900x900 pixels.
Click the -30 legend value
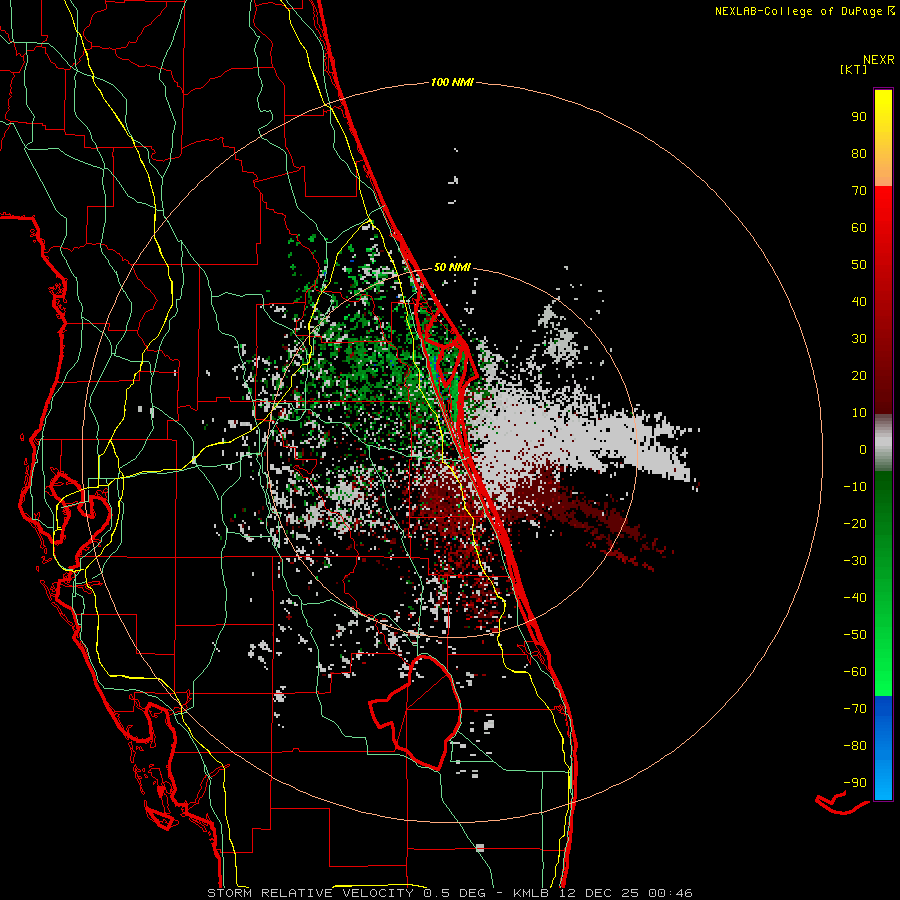pyautogui.click(x=855, y=561)
